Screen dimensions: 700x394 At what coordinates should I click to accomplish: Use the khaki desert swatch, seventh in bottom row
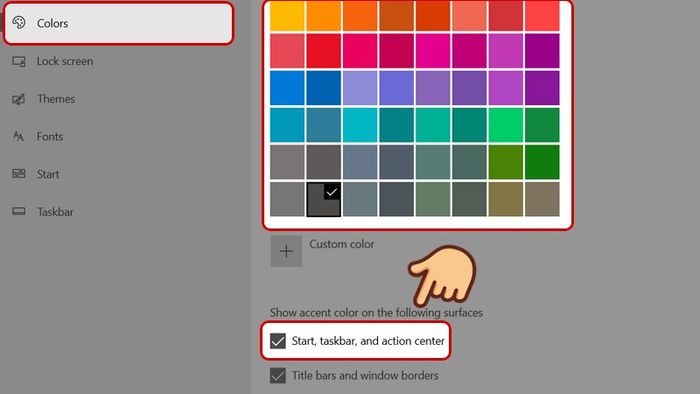pos(506,199)
